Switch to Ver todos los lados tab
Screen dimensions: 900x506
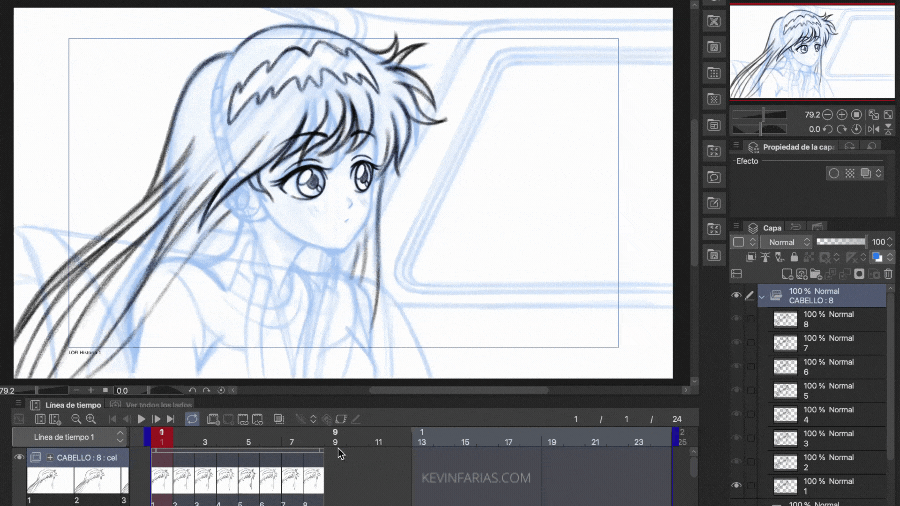[151, 405]
